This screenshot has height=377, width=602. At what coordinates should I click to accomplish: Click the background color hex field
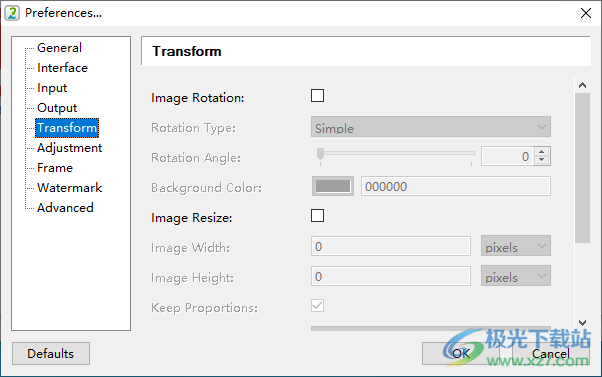[456, 187]
